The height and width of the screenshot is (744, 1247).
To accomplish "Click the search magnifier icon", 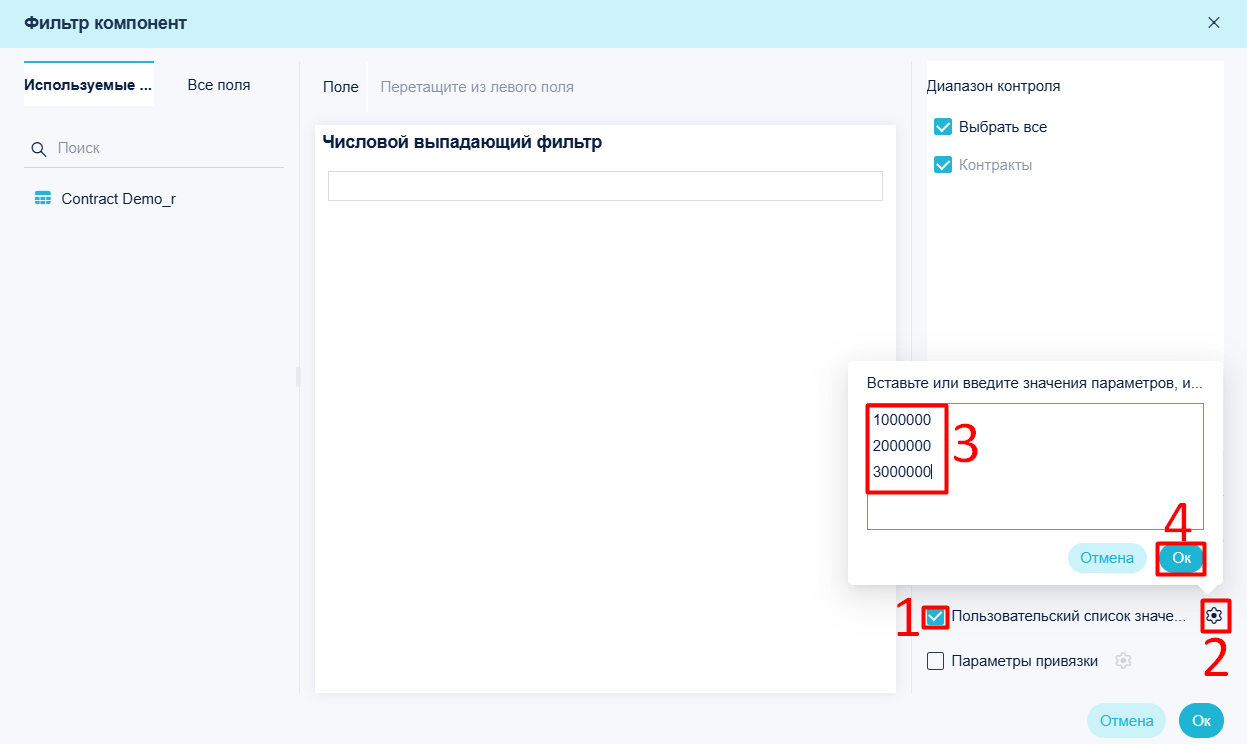I will click(39, 148).
